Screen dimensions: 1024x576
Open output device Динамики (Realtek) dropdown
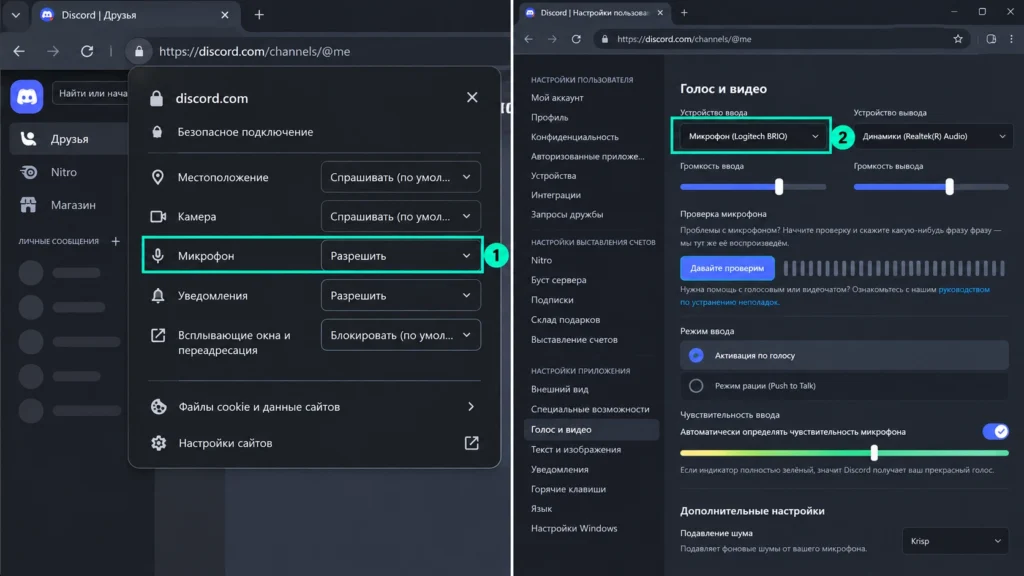point(933,136)
